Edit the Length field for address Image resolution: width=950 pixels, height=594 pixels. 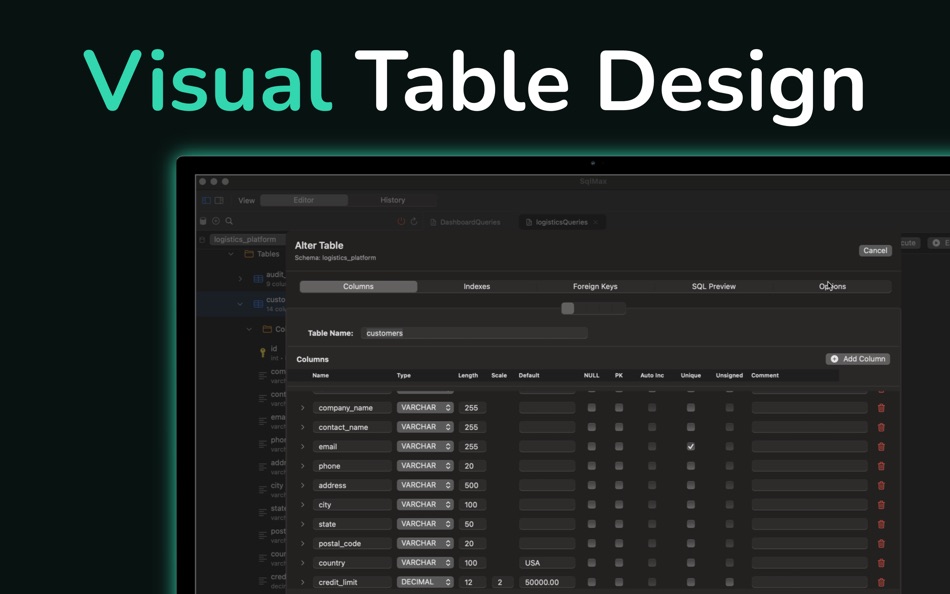click(x=472, y=486)
